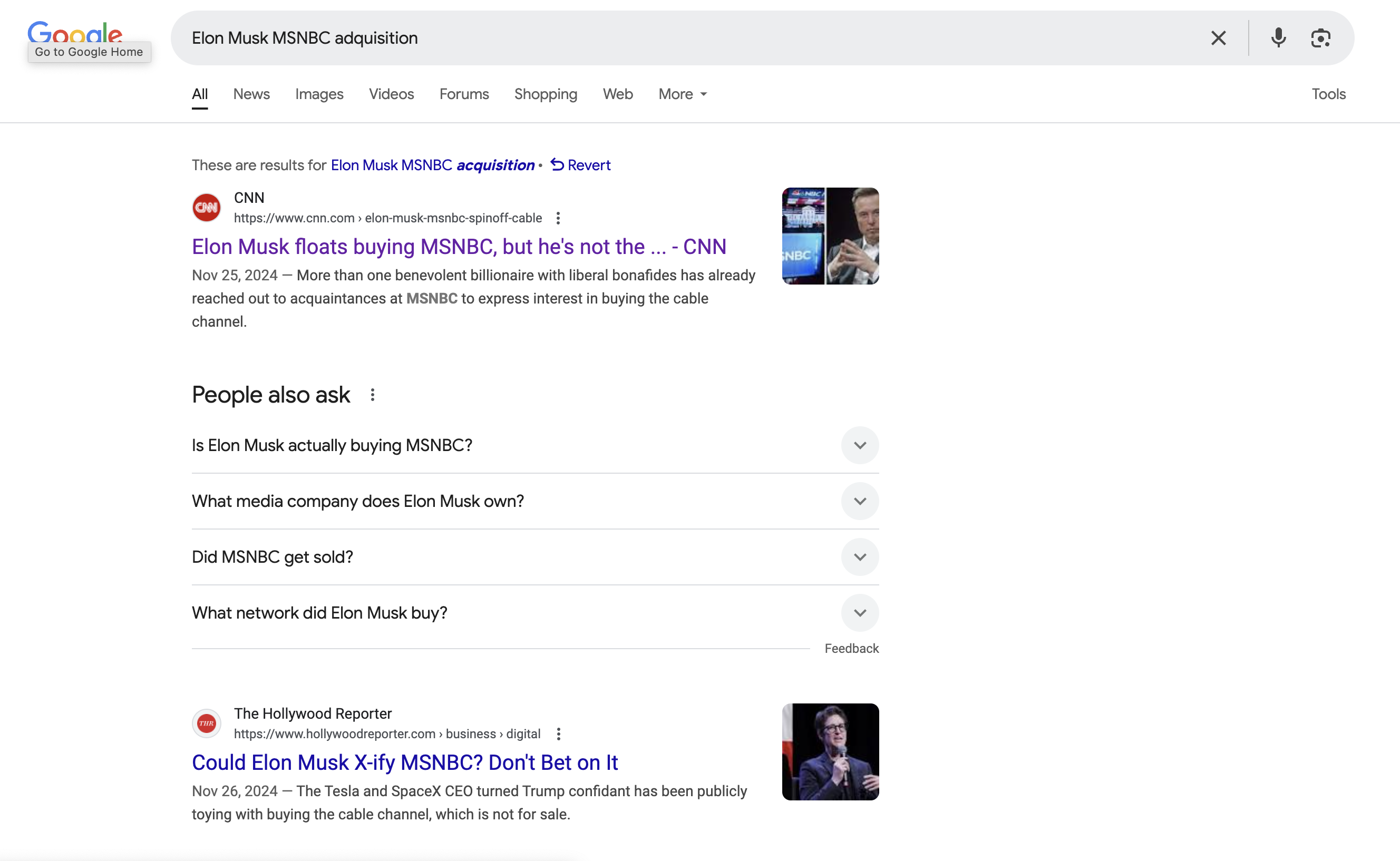Switch to the Videos tab
The width and height of the screenshot is (1400, 861).
tap(391, 94)
